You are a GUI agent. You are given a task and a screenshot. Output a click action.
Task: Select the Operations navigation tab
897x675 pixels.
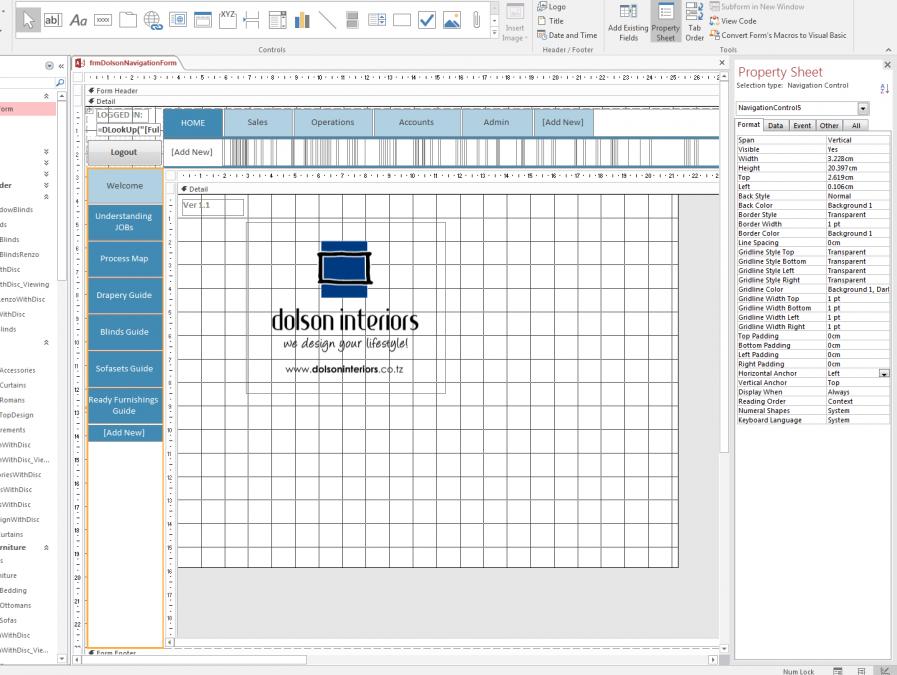(332, 122)
